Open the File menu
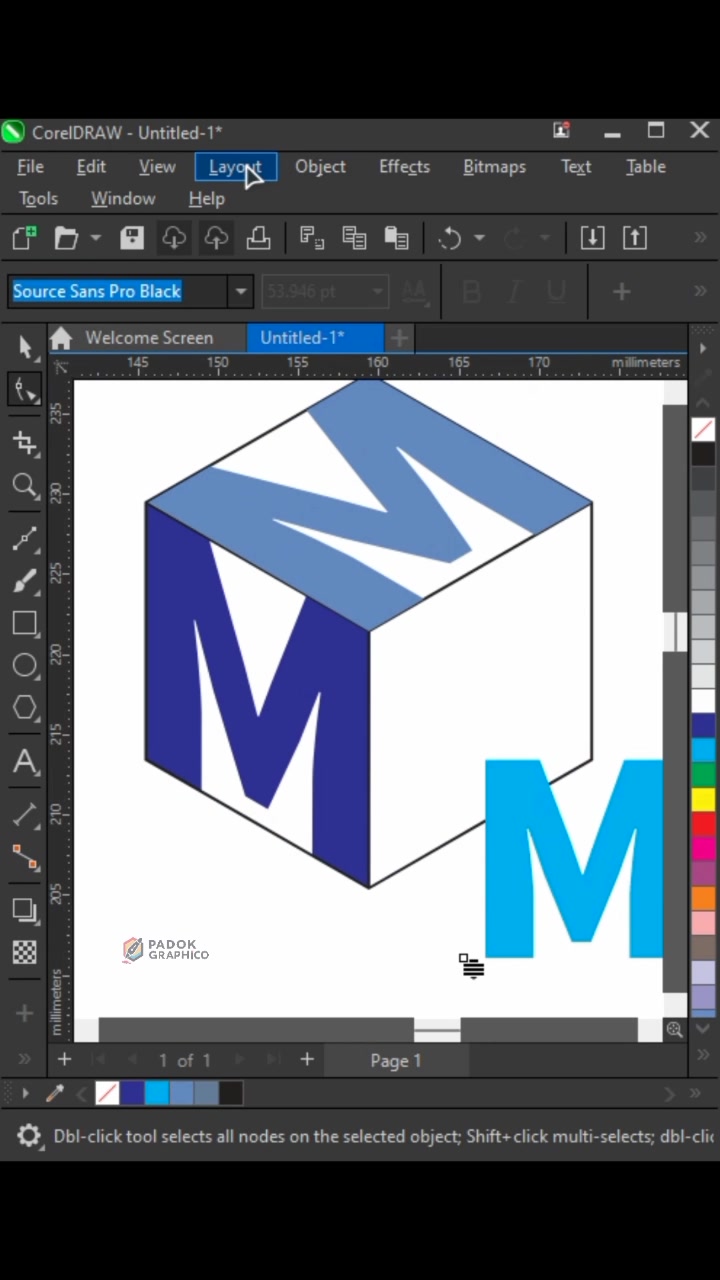Screen dimensions: 720x1280 point(30,167)
